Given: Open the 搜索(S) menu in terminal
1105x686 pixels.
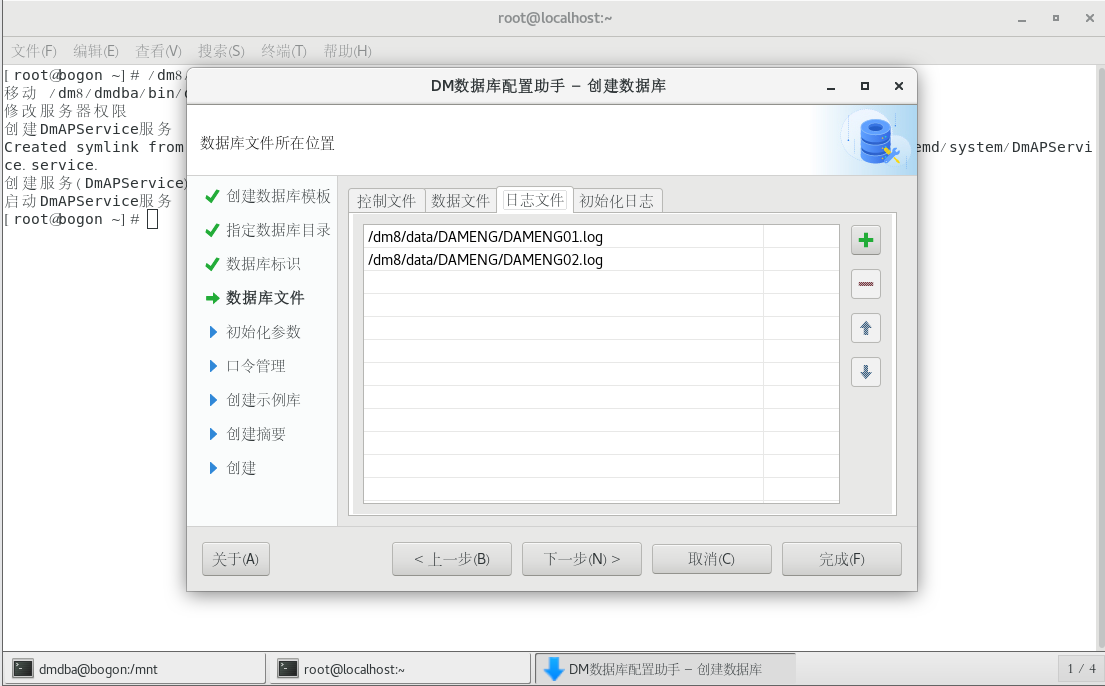Looking at the screenshot, I should click(221, 51).
